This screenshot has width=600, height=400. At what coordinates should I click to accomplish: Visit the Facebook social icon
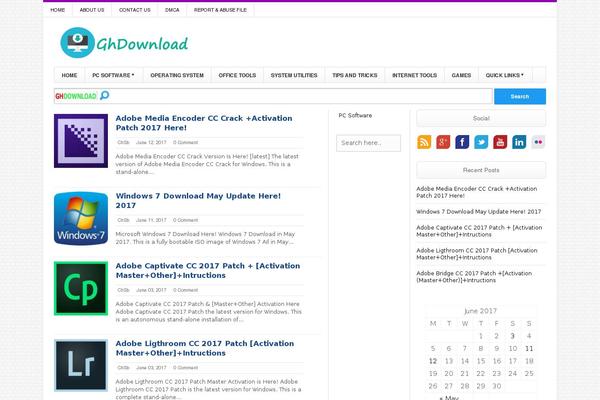click(462, 142)
